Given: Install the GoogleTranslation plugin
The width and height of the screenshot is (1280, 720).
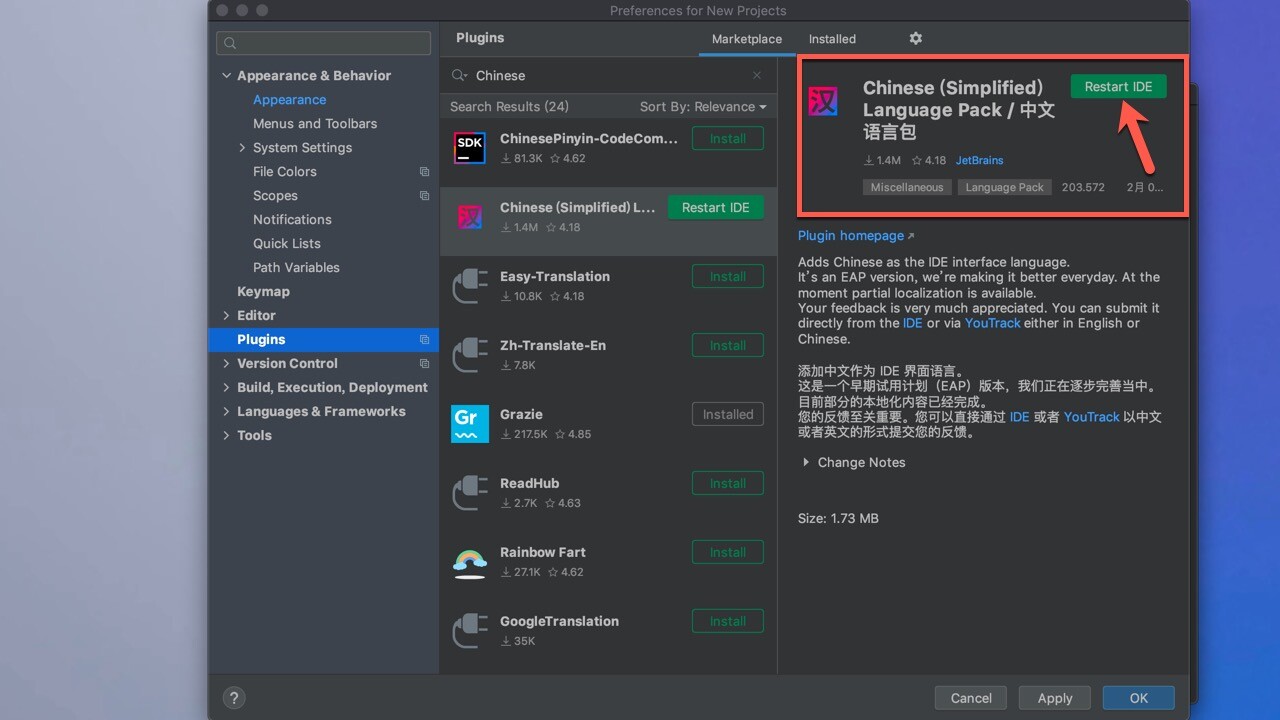Looking at the screenshot, I should coord(728,621).
